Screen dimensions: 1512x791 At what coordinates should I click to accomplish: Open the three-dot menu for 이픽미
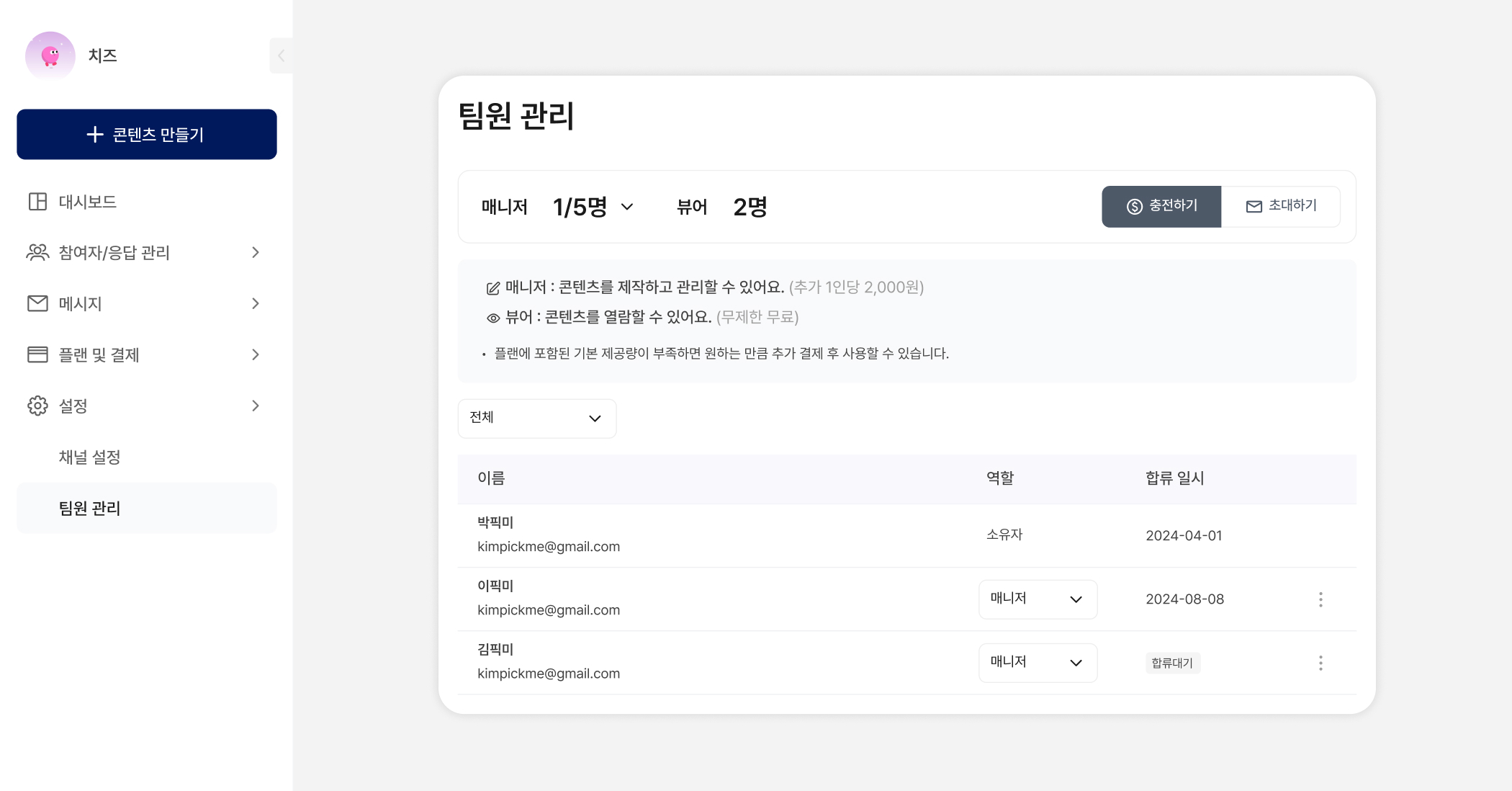(1320, 599)
